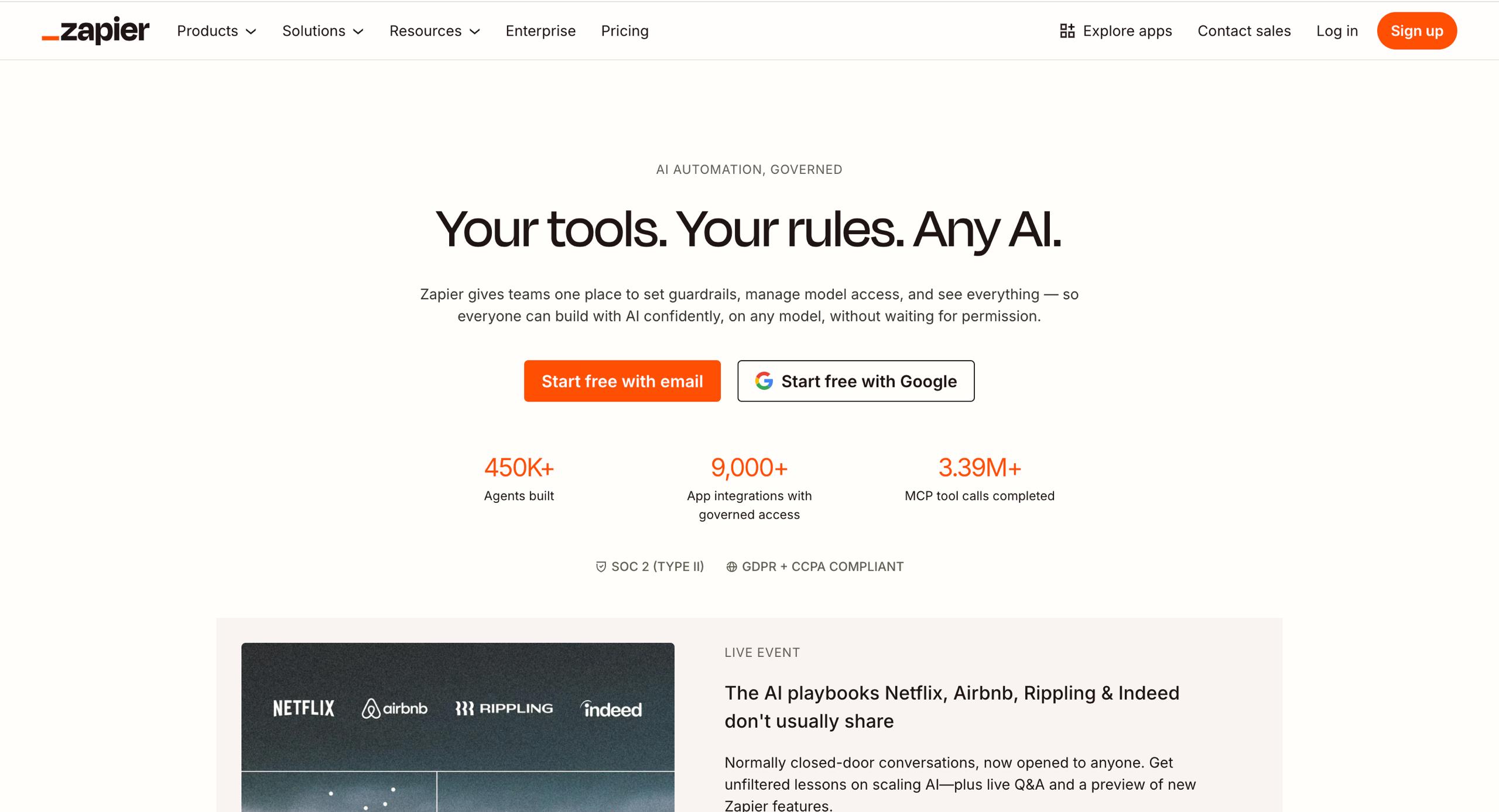Click the live event banner image
The width and height of the screenshot is (1499, 812).
click(x=458, y=727)
